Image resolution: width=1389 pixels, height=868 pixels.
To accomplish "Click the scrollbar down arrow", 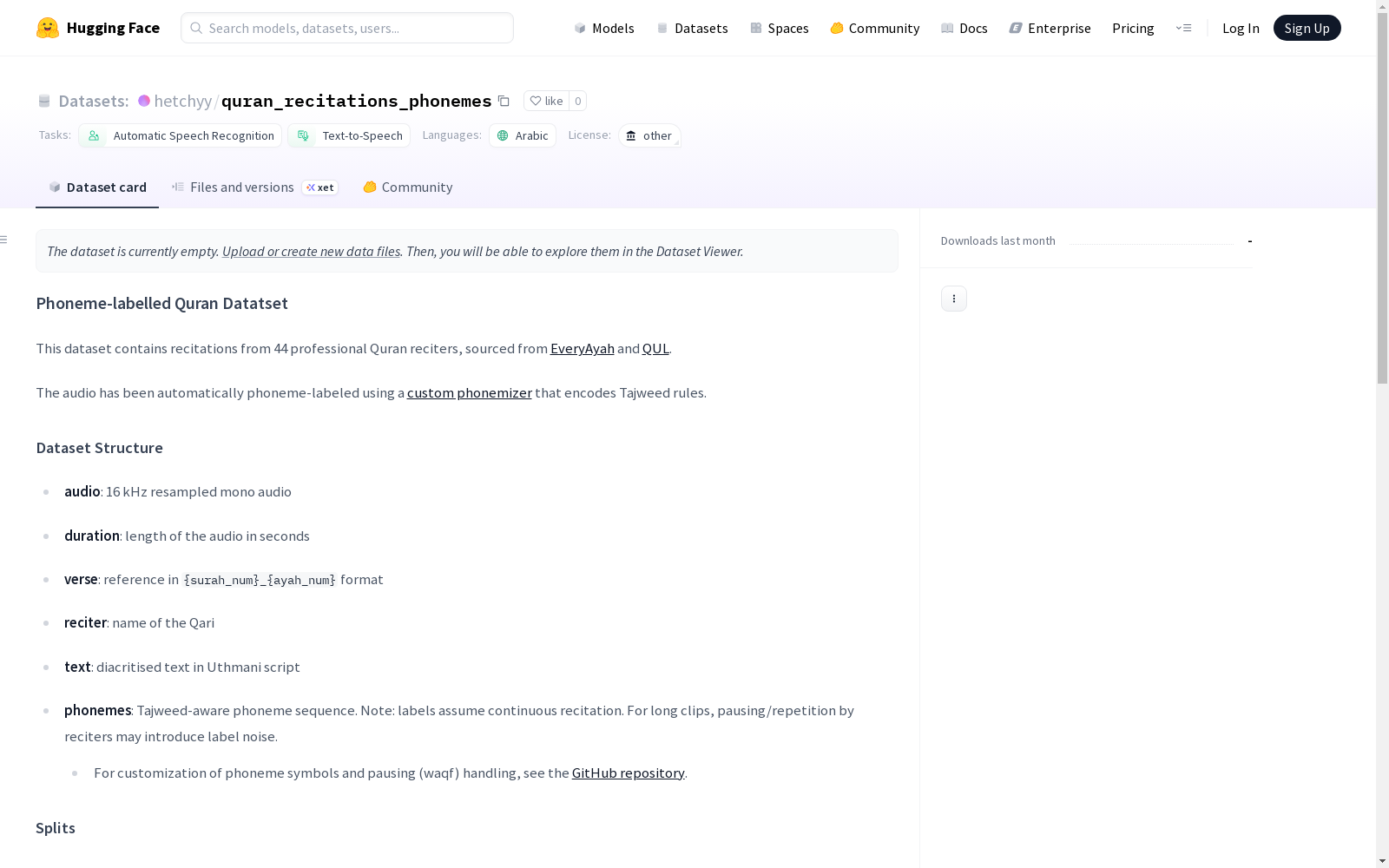I will pos(1382,861).
